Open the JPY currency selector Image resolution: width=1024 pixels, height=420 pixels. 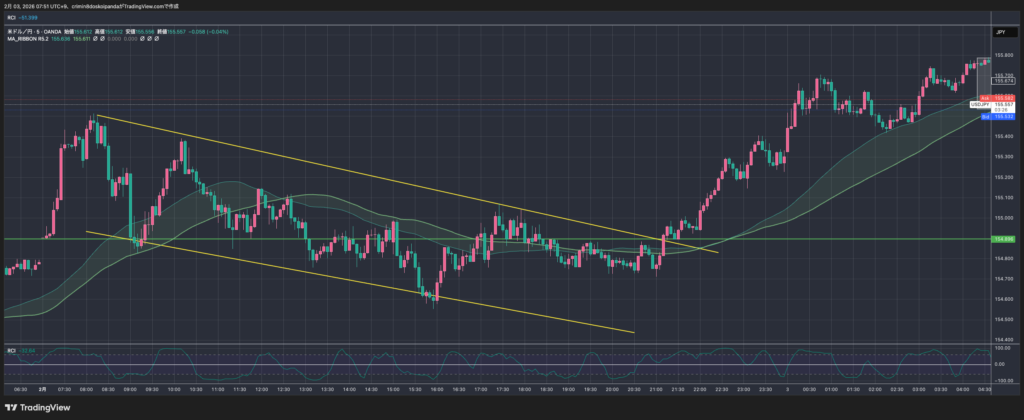(998, 32)
